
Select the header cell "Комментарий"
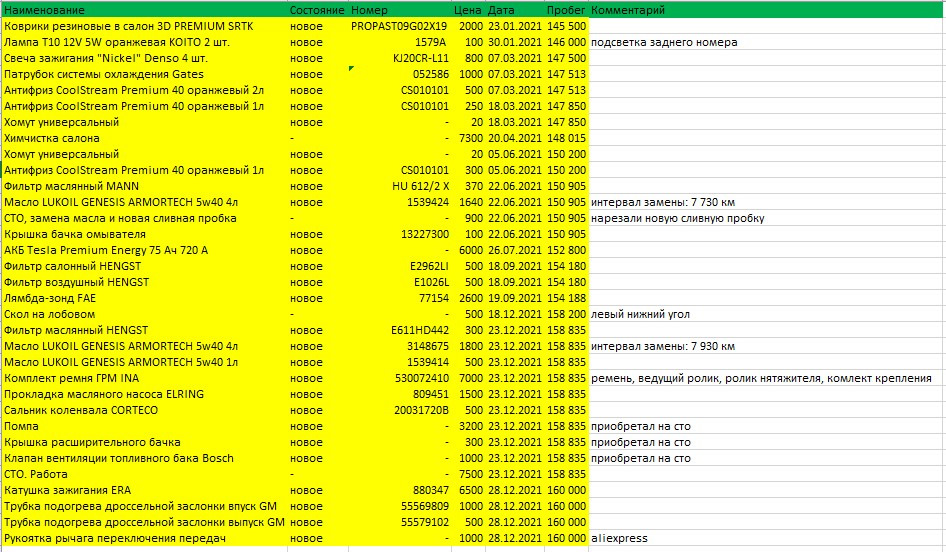(766, 10)
